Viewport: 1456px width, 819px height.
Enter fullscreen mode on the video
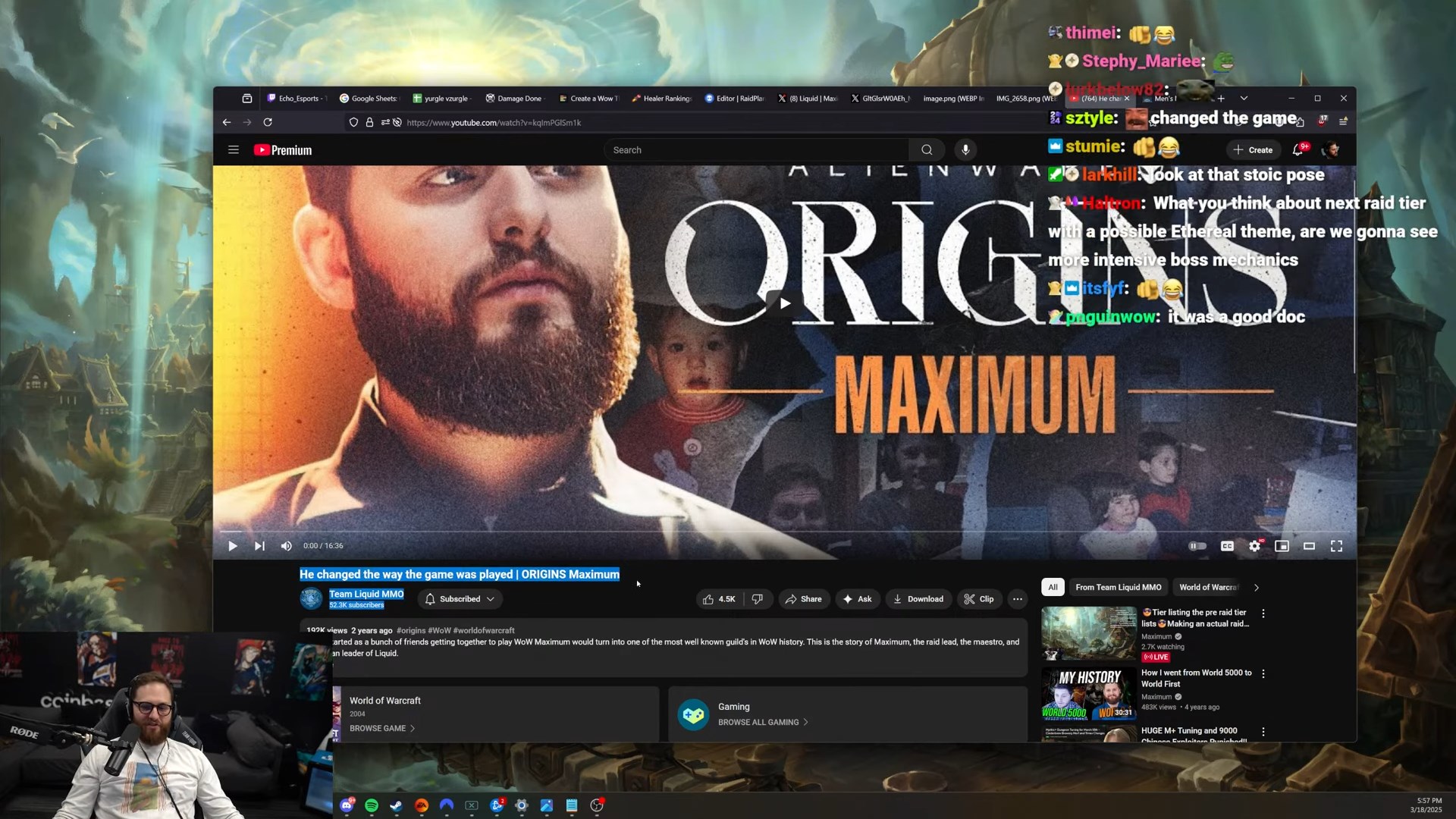click(x=1336, y=546)
